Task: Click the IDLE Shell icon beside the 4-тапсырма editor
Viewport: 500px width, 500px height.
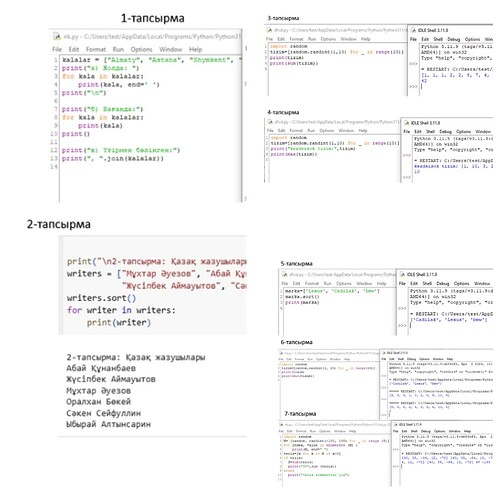Action: tap(406, 123)
